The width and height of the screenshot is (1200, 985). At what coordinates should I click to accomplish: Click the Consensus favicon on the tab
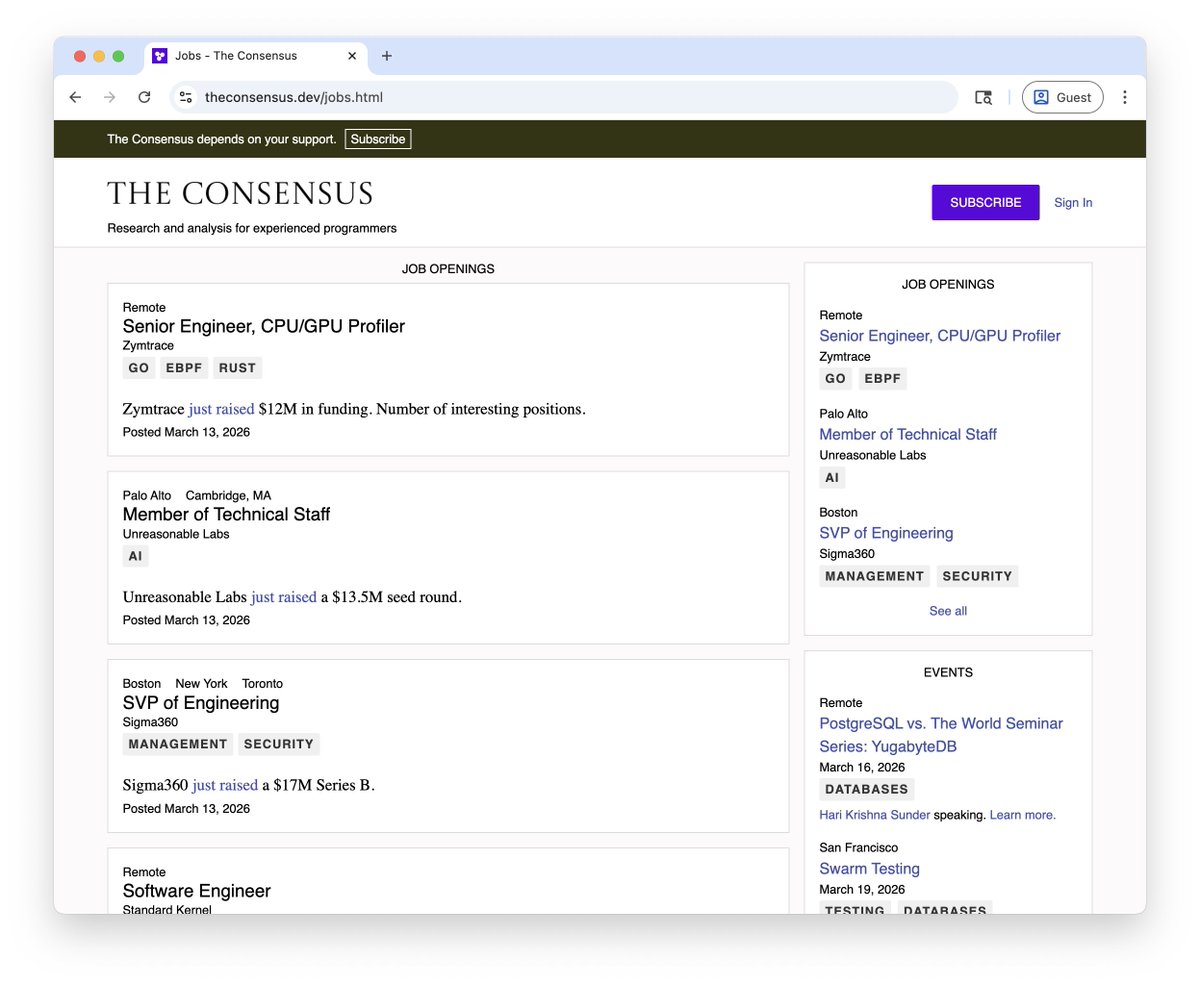160,56
